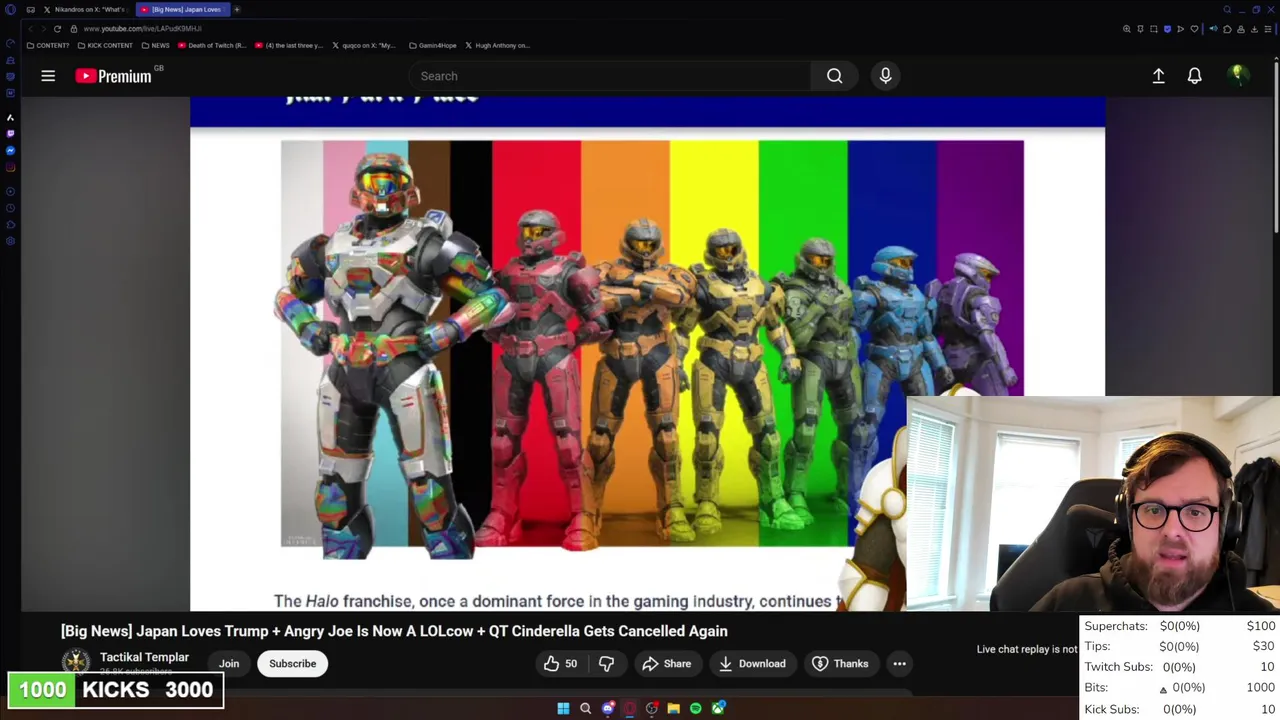
Task: Open the YouTube guide hamburger menu
Action: (48, 76)
